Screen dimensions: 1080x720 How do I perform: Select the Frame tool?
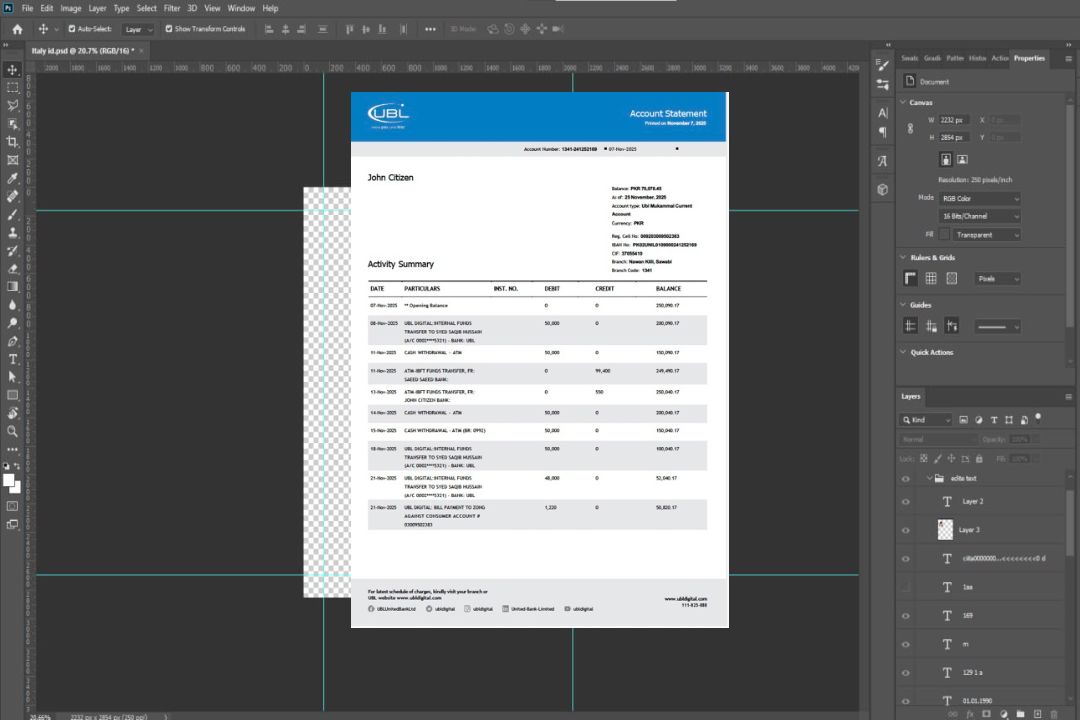(12, 160)
